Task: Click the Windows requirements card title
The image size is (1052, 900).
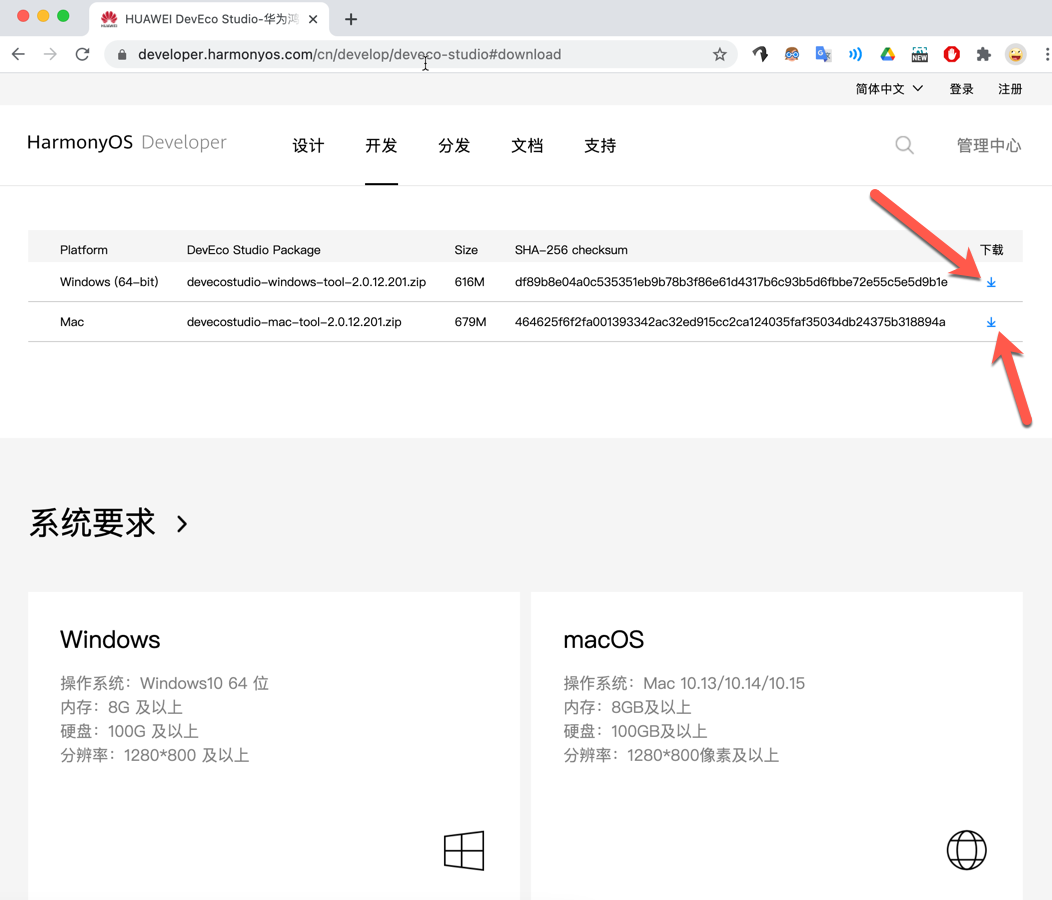Action: coord(110,640)
